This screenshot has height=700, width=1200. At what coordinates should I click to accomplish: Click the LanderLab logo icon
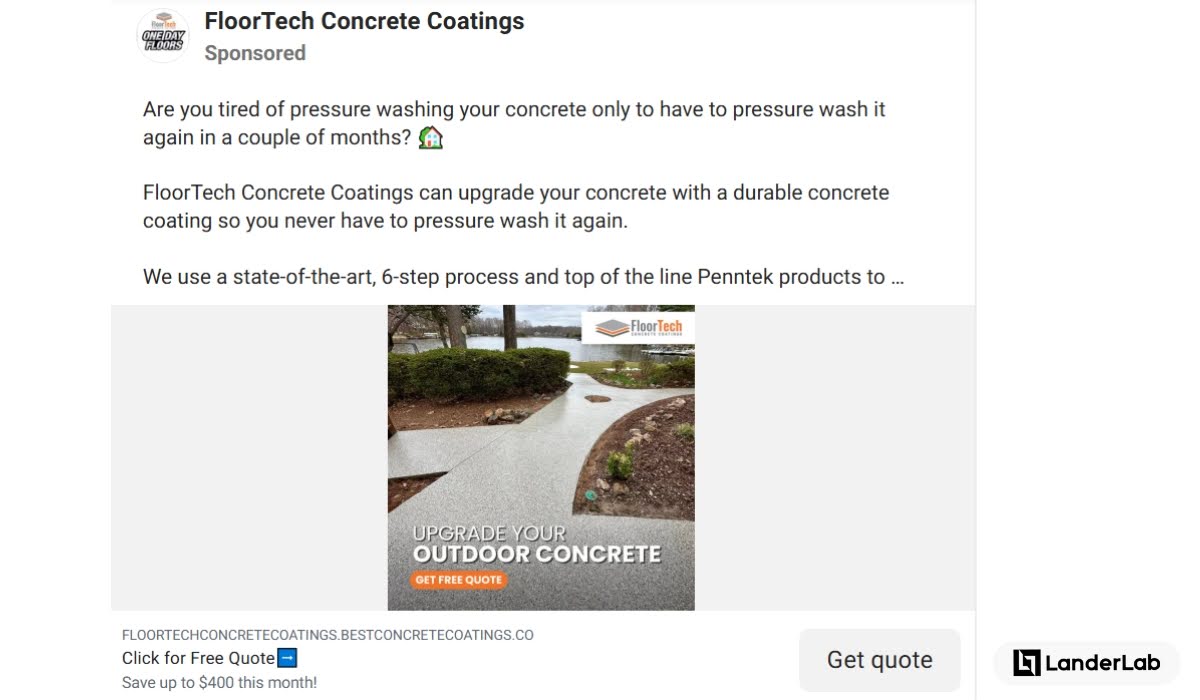[x=1026, y=662]
